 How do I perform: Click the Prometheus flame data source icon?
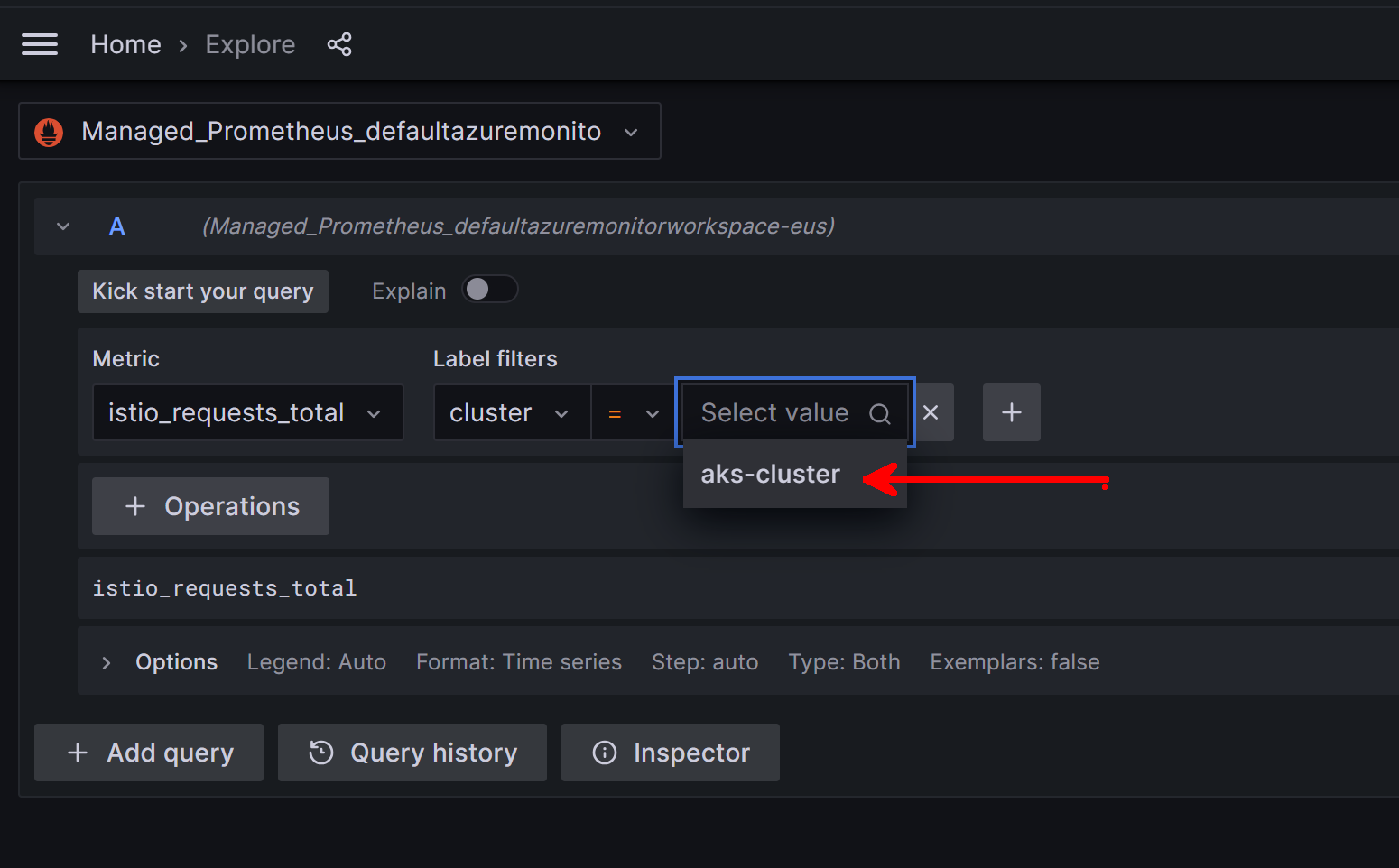[49, 132]
